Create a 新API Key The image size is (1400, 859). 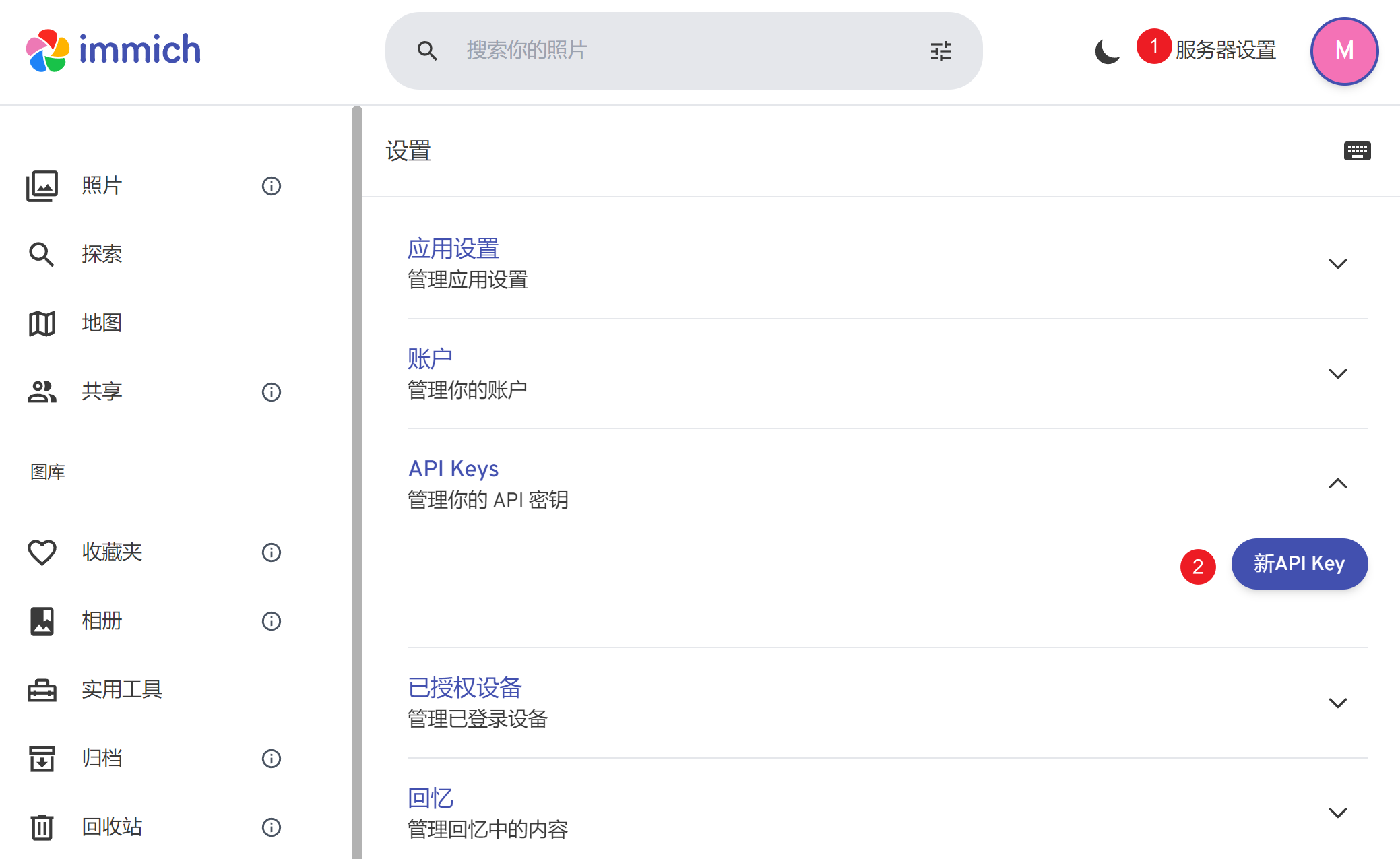coord(1300,564)
